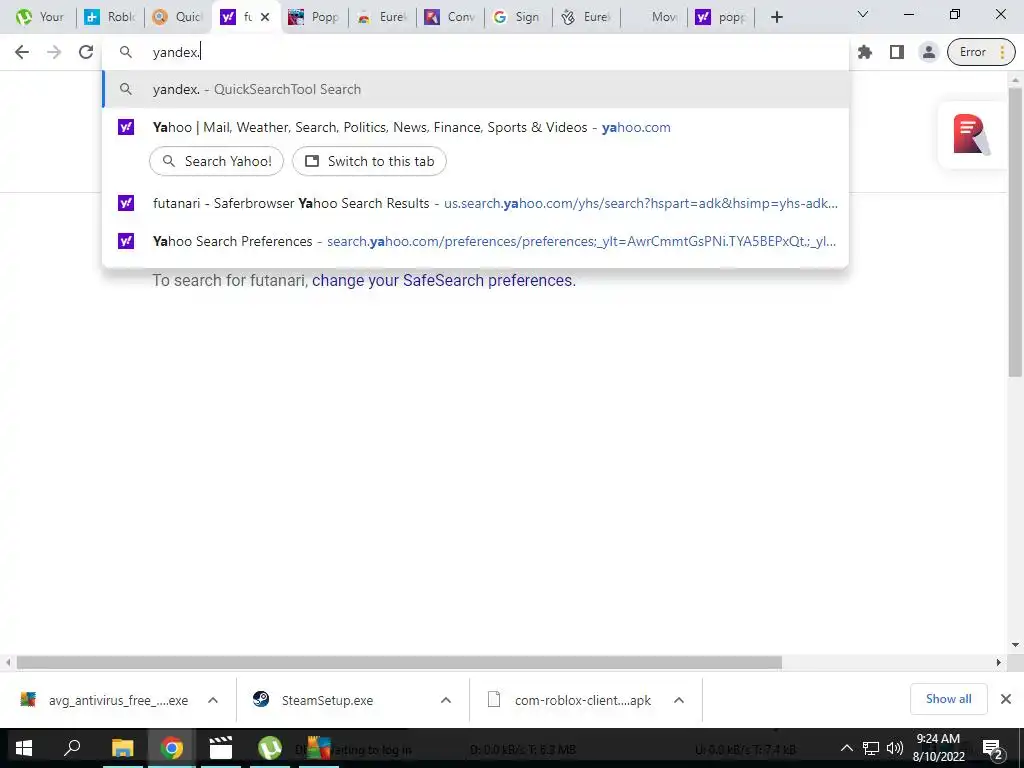The width and height of the screenshot is (1024, 768).
Task: Switch to the uTorrent 'Your' tab
Action: [x=42, y=17]
